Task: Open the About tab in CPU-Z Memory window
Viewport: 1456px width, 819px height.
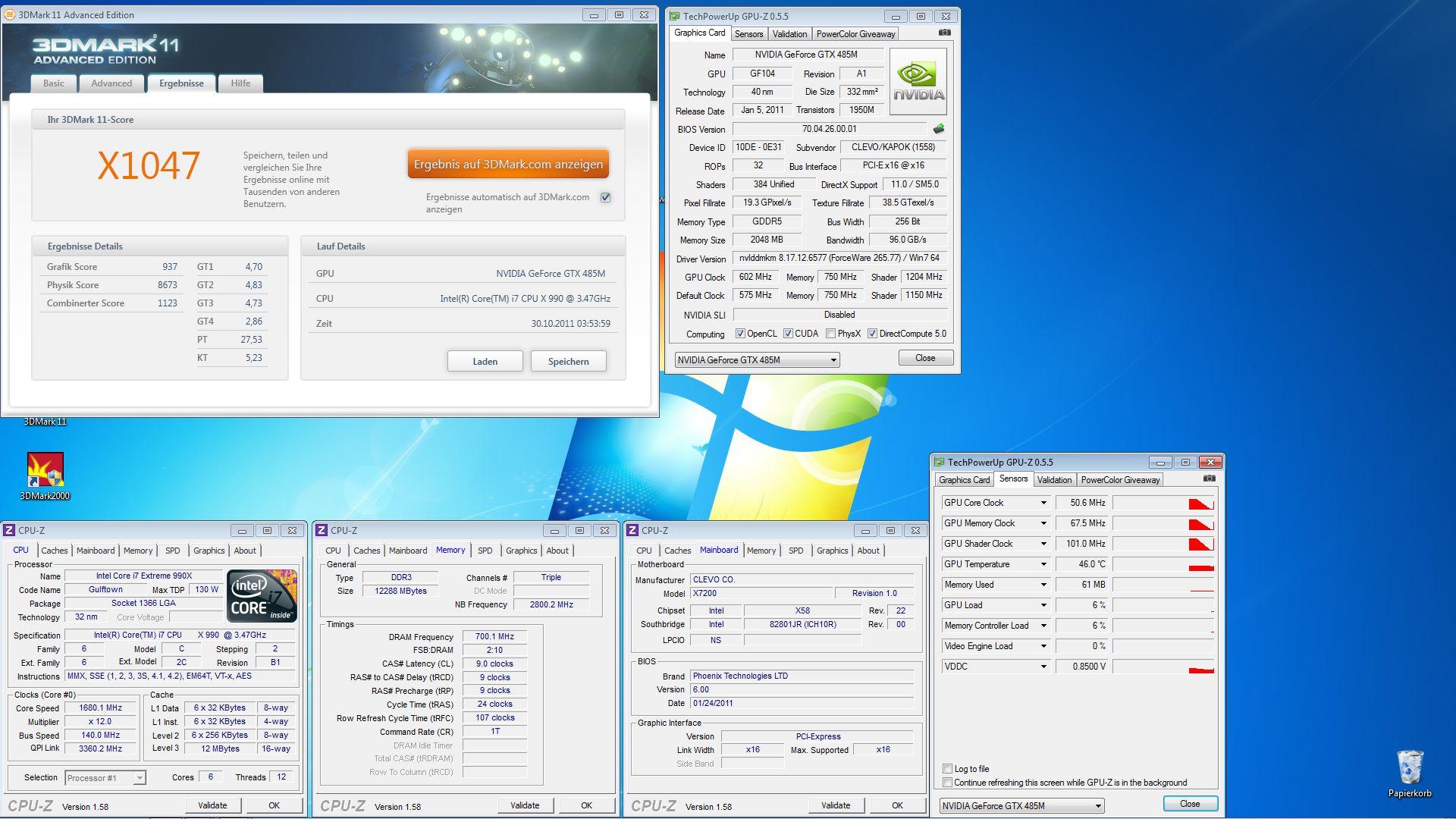Action: tap(557, 551)
